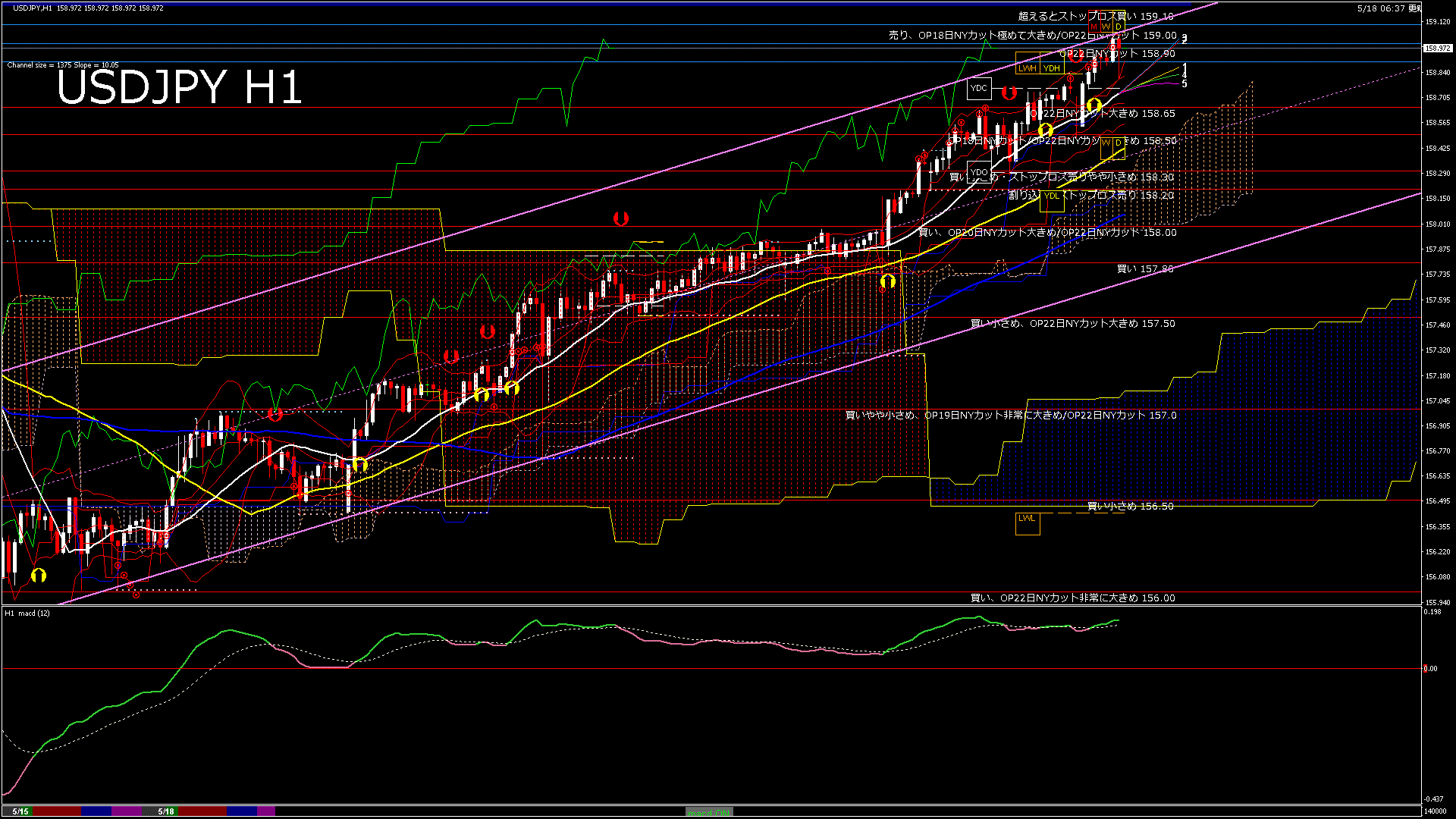Click the USDJPY,H1 OHLC header text

(x=88, y=8)
